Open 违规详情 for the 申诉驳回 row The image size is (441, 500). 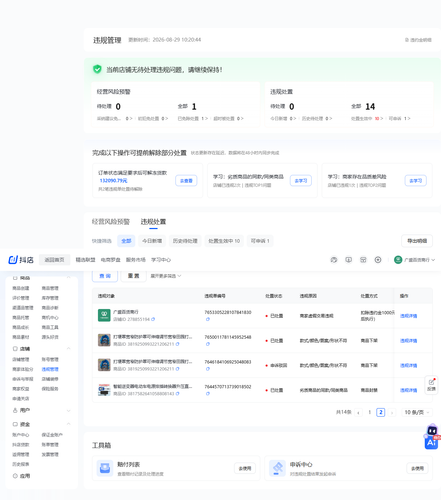409,366
